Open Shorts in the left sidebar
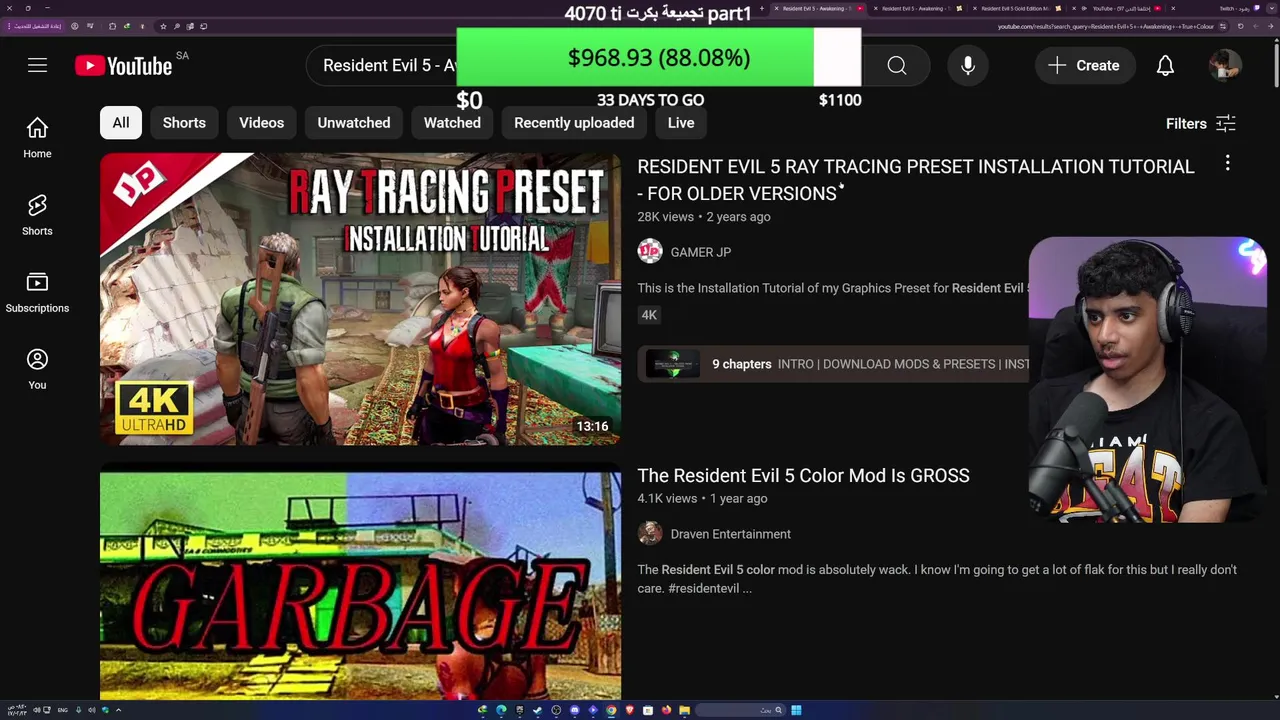 37,215
